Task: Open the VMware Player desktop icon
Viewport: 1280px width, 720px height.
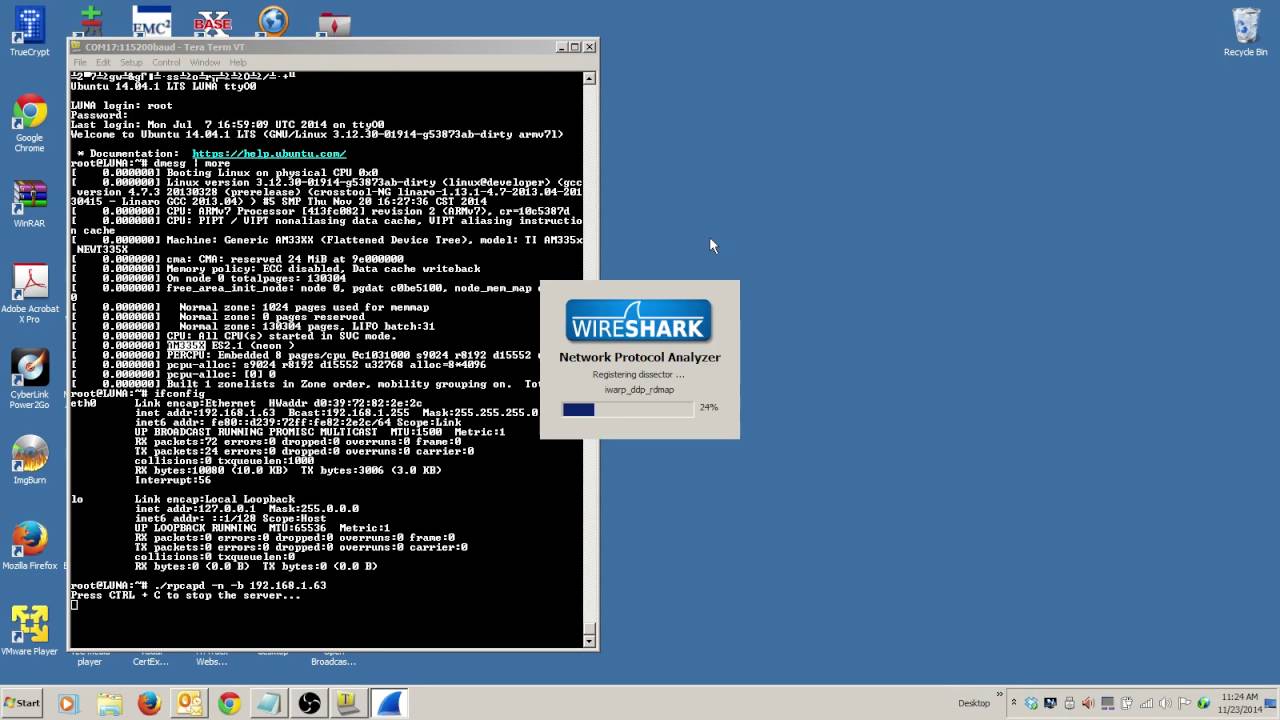Action: click(29, 630)
